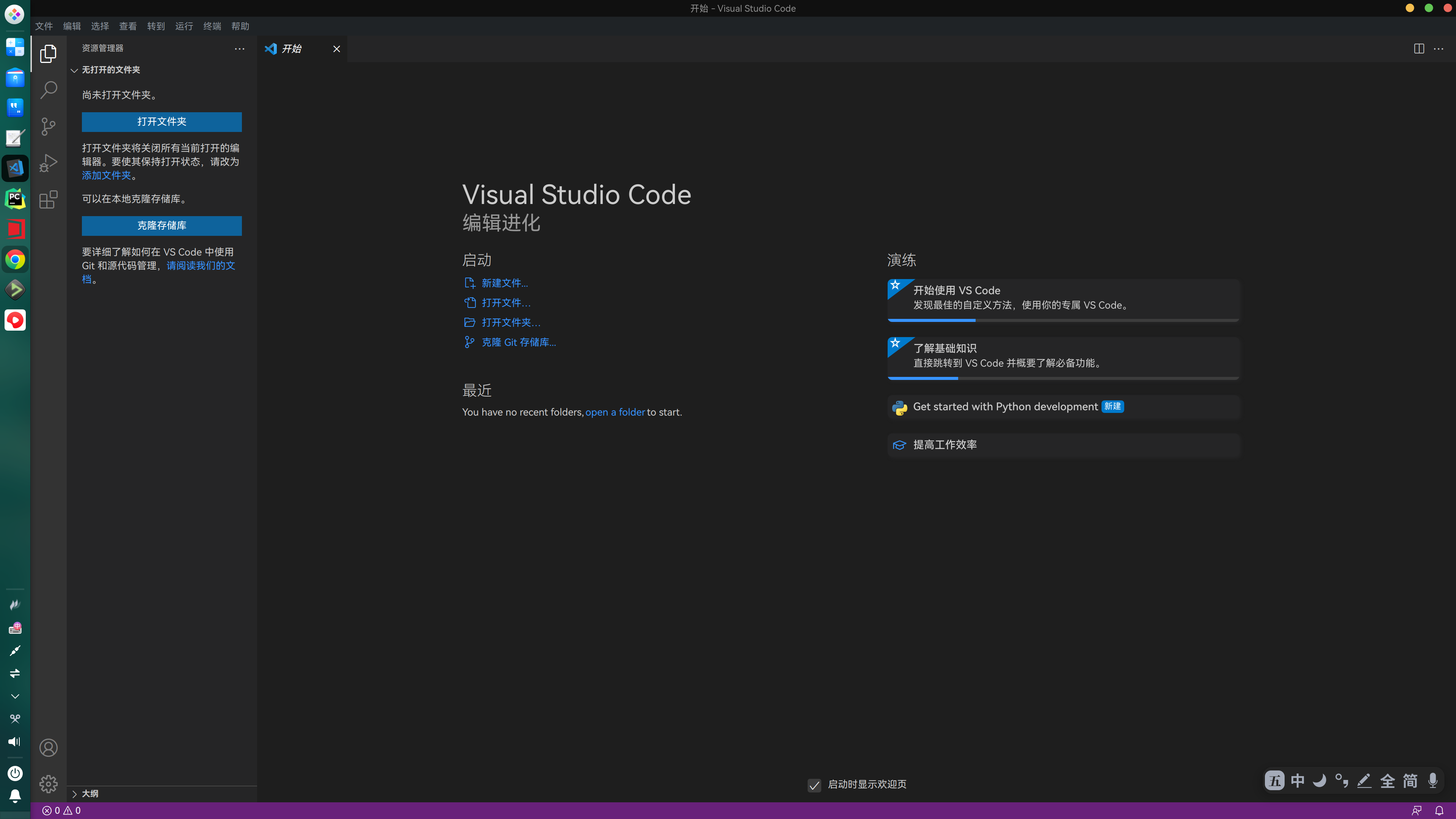The width and height of the screenshot is (1456, 819).
Task: Open the Manage gear settings icon
Action: tap(49, 784)
